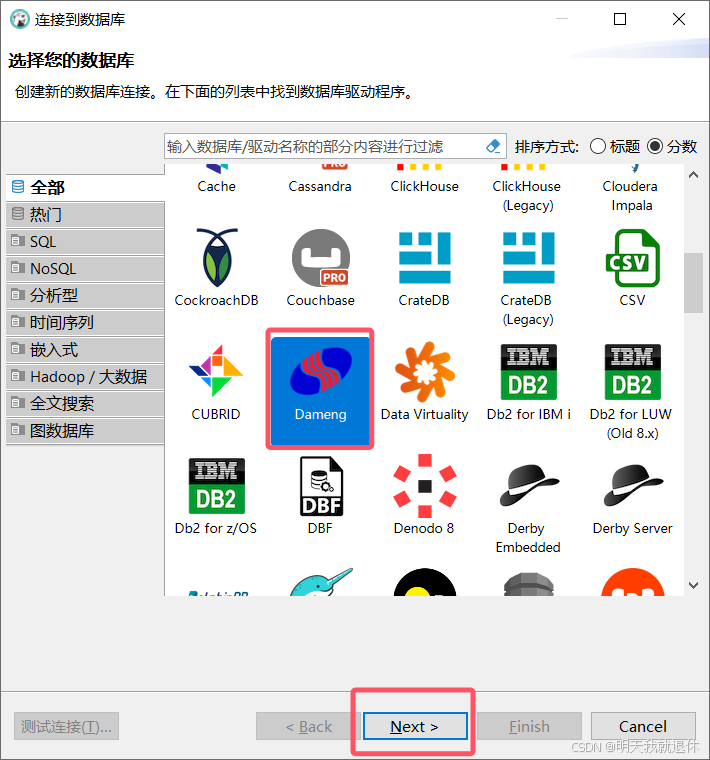Select the CockroachDB database driver
The height and width of the screenshot is (760, 710).
[x=216, y=269]
